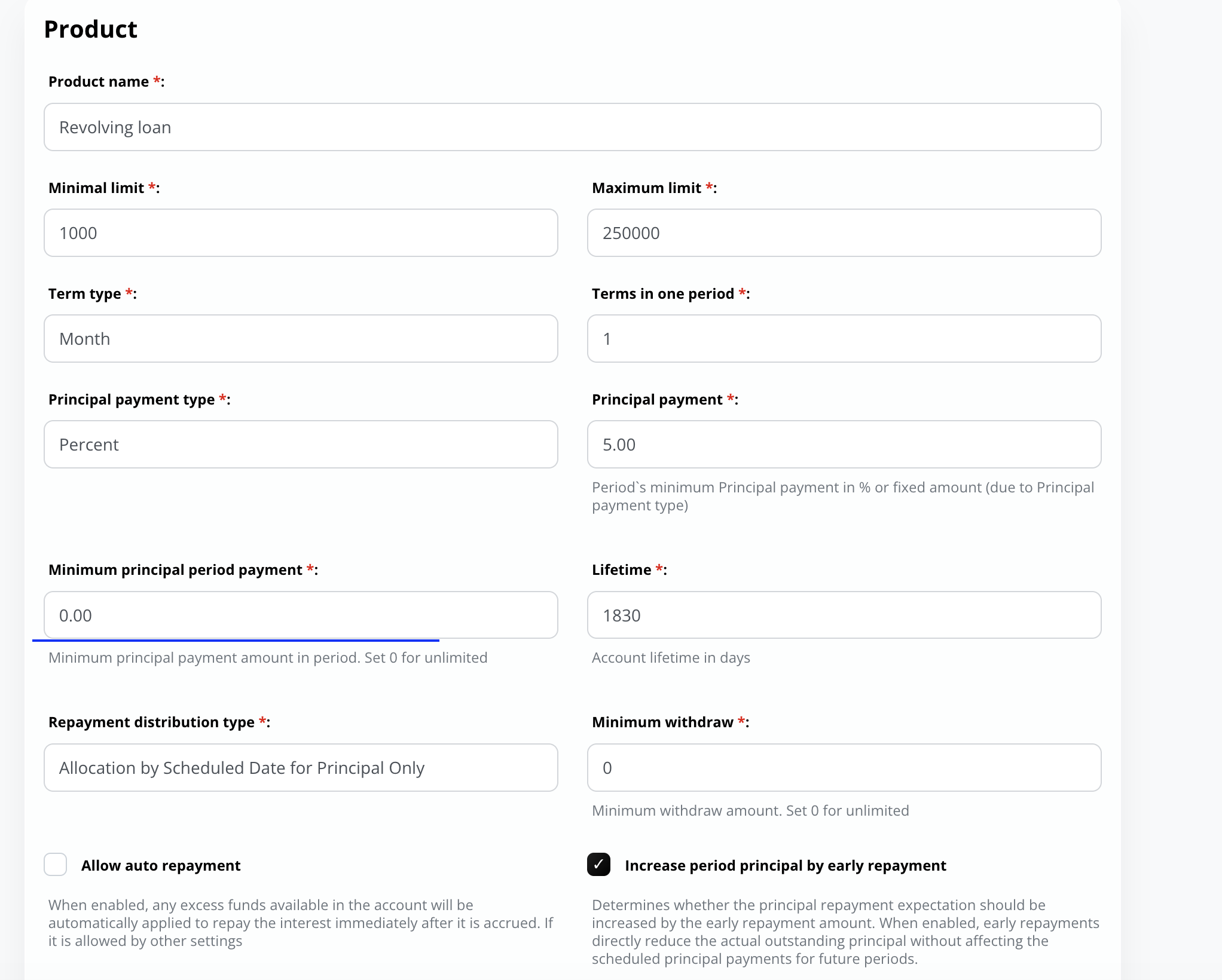1222x980 pixels.
Task: Focus the Lifetime field showing 1830
Action: tap(844, 615)
